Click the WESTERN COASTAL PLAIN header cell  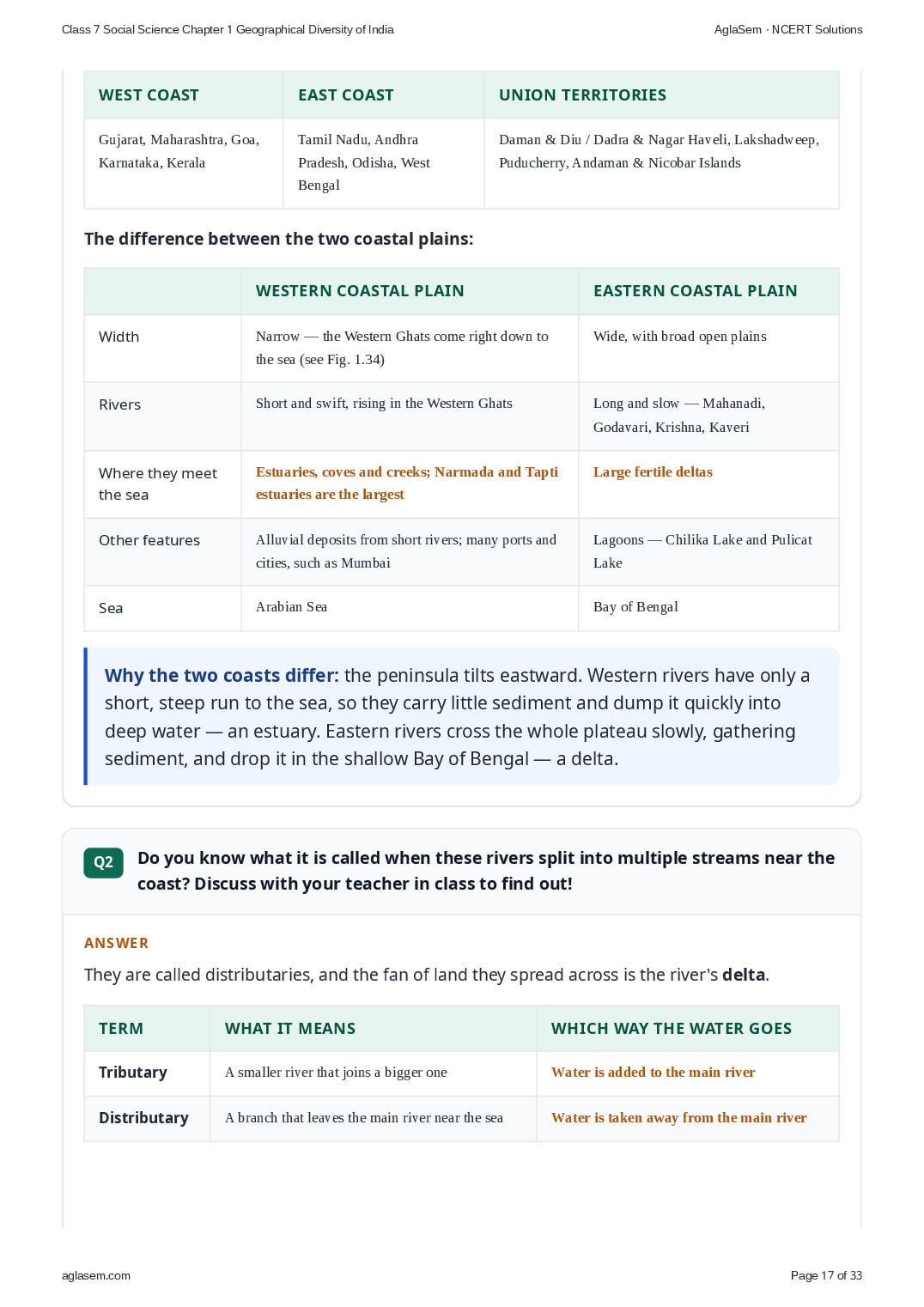click(x=410, y=291)
